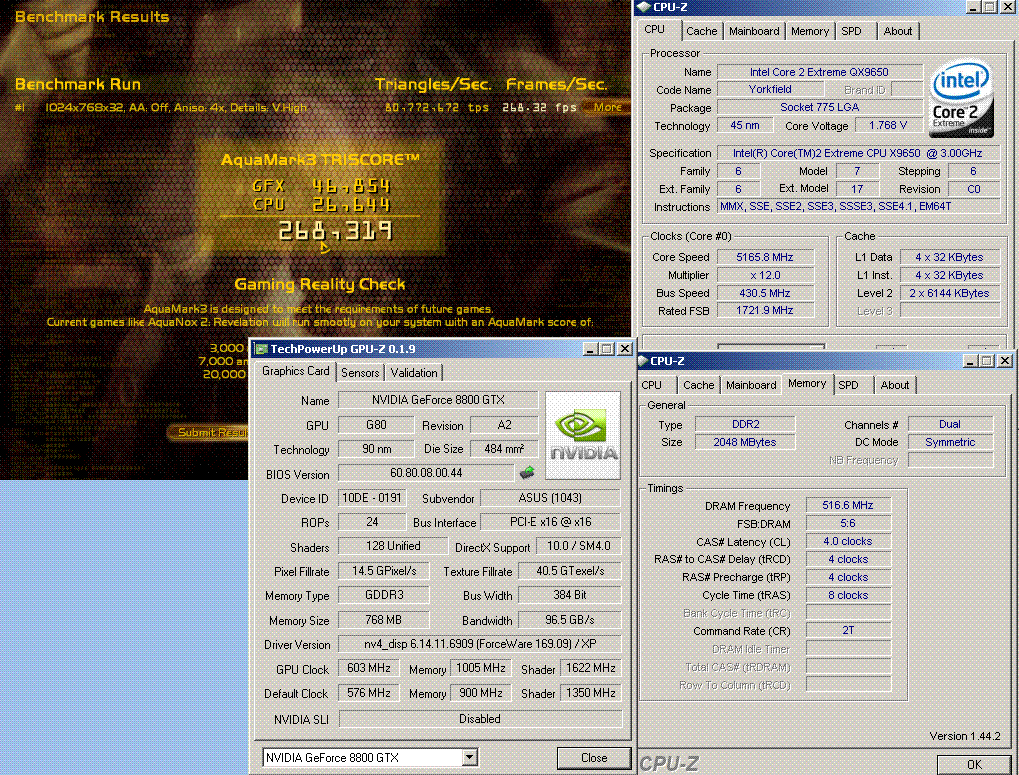Close the GPU-Z window via X
This screenshot has height=775, width=1019.
coord(625,349)
